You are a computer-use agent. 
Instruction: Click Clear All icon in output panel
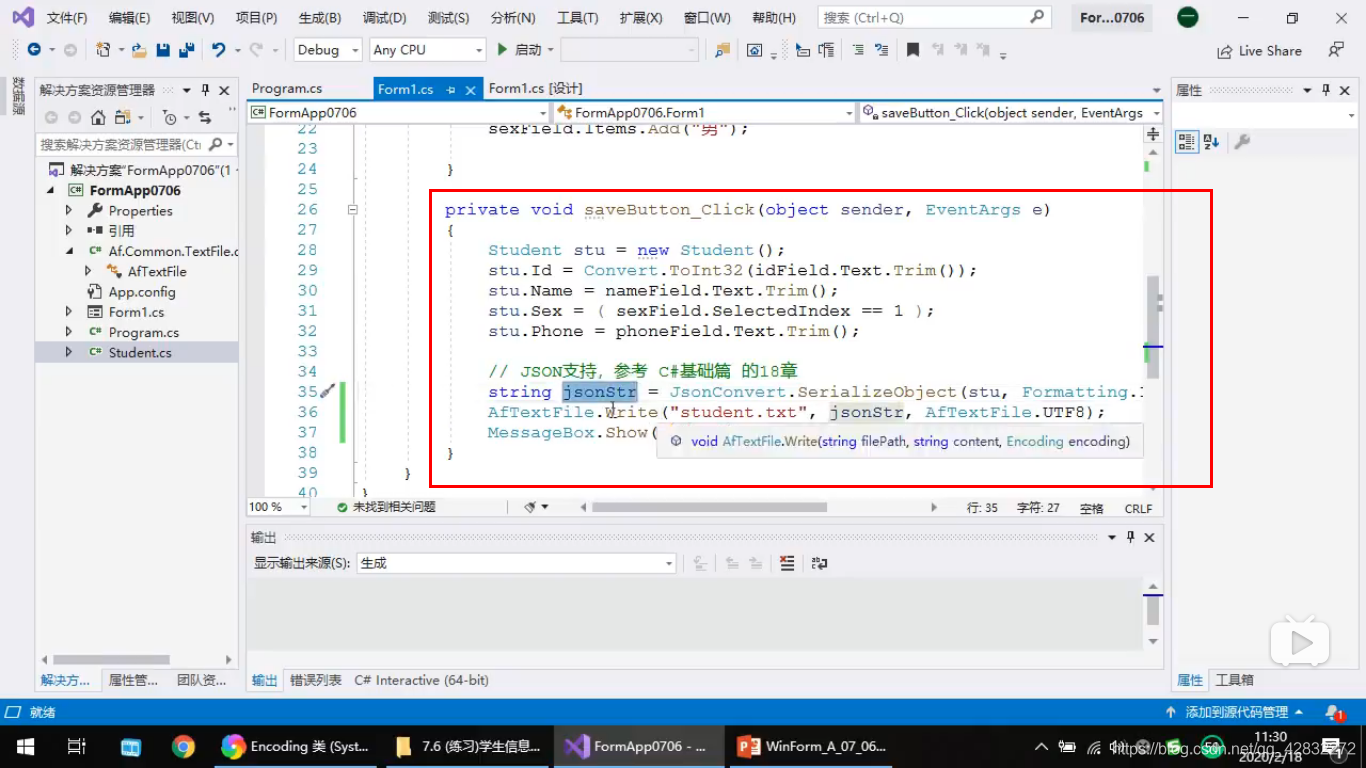pos(787,563)
